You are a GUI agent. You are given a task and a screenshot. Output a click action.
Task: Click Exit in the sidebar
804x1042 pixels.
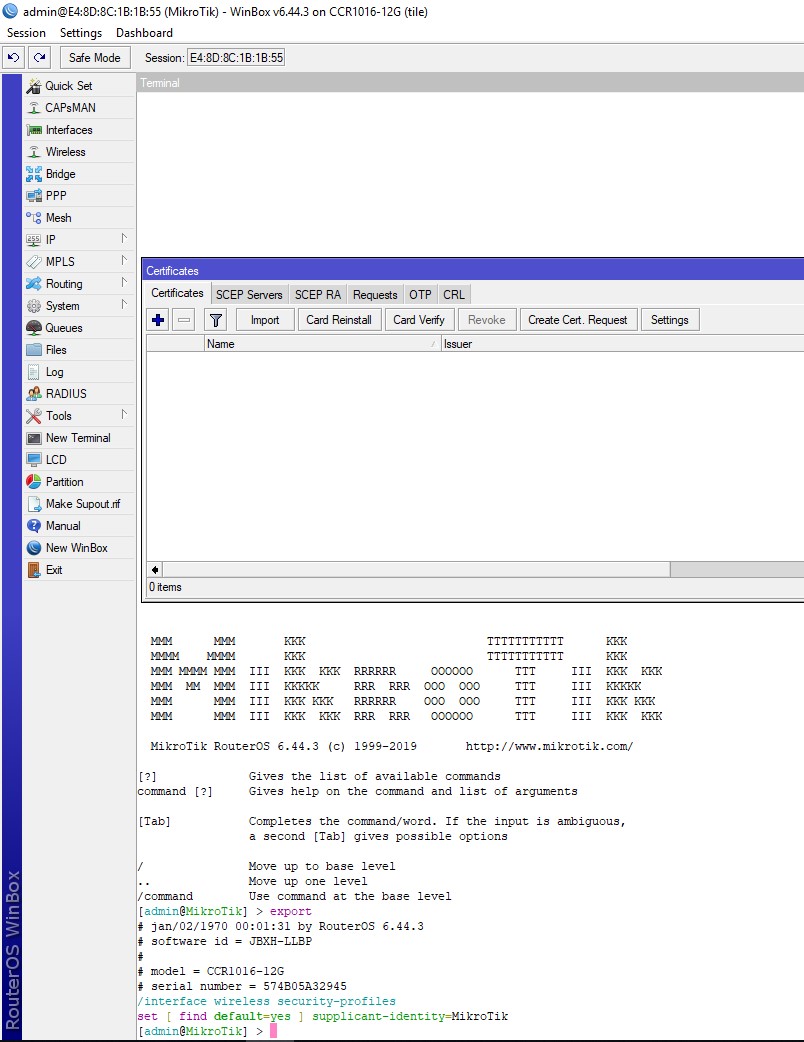click(x=79, y=569)
